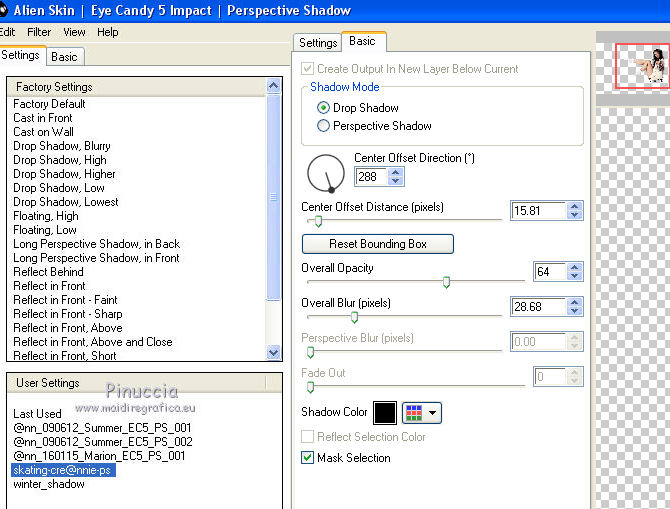Select @nn_160115_Marion_EC5_PS_001 user setting
Image resolution: width=670 pixels, height=509 pixels.
[99, 456]
